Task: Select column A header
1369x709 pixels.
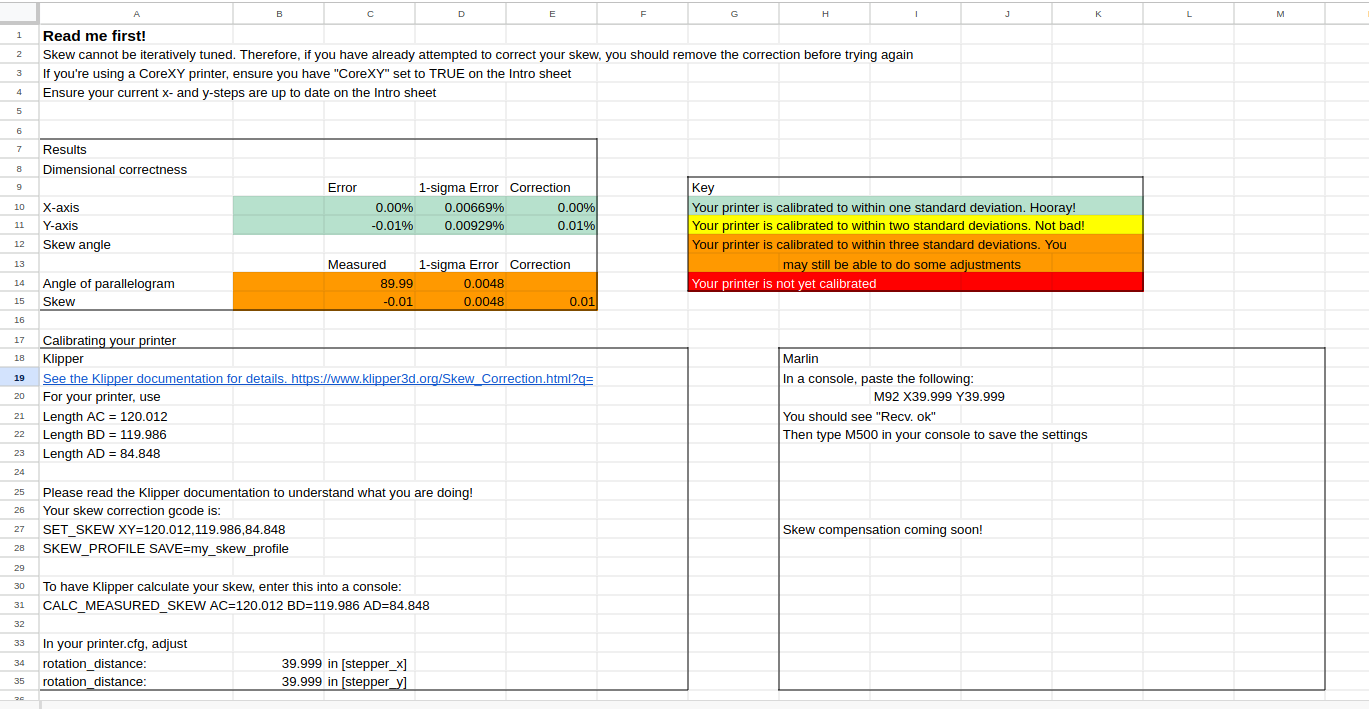Action: point(136,13)
